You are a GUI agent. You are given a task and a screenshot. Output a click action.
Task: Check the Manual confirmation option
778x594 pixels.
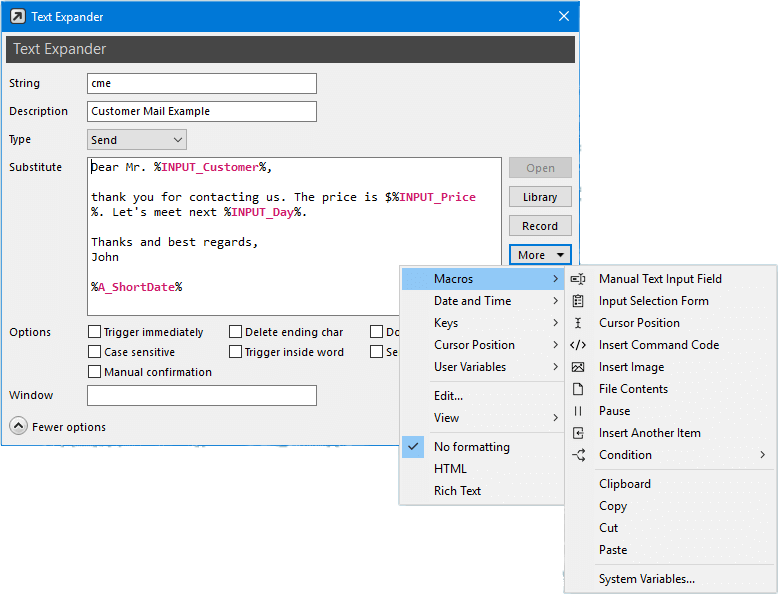(x=95, y=372)
